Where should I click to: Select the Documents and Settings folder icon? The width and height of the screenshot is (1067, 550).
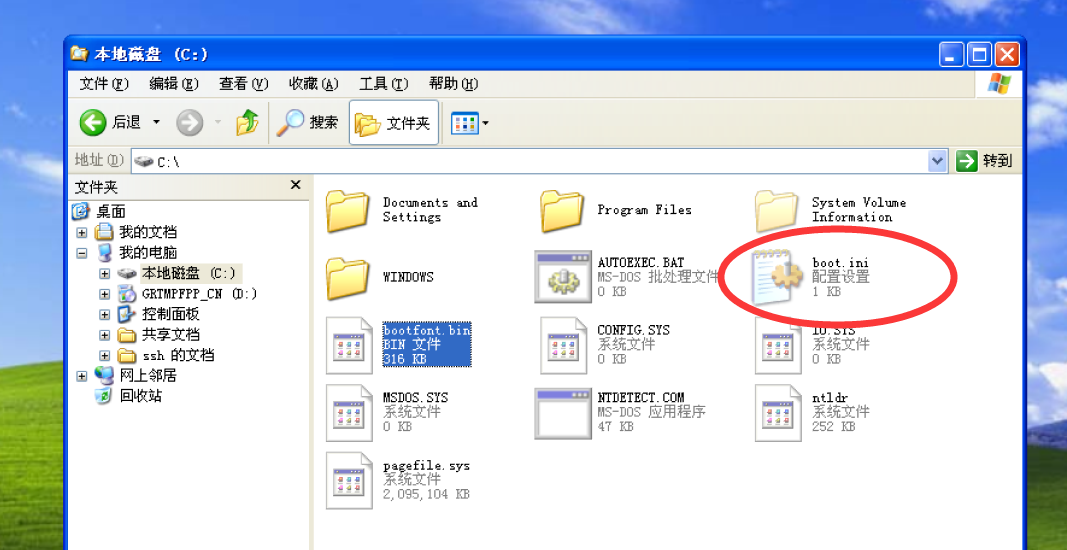[348, 211]
